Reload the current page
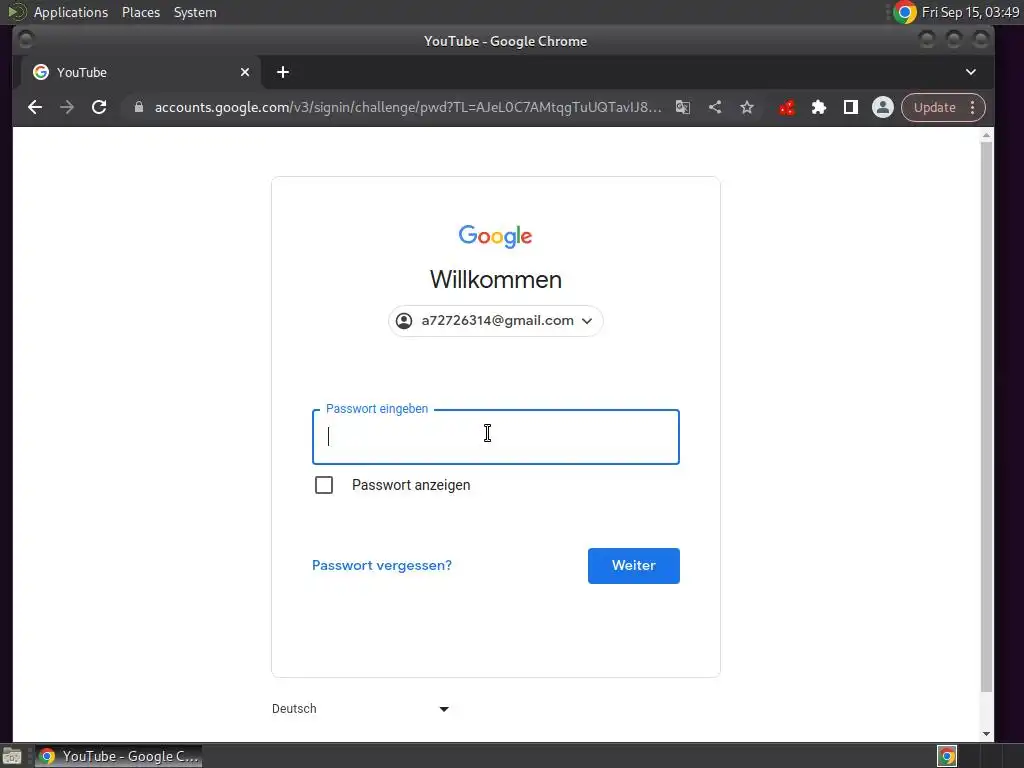Viewport: 1024px width, 768px height. (x=99, y=107)
